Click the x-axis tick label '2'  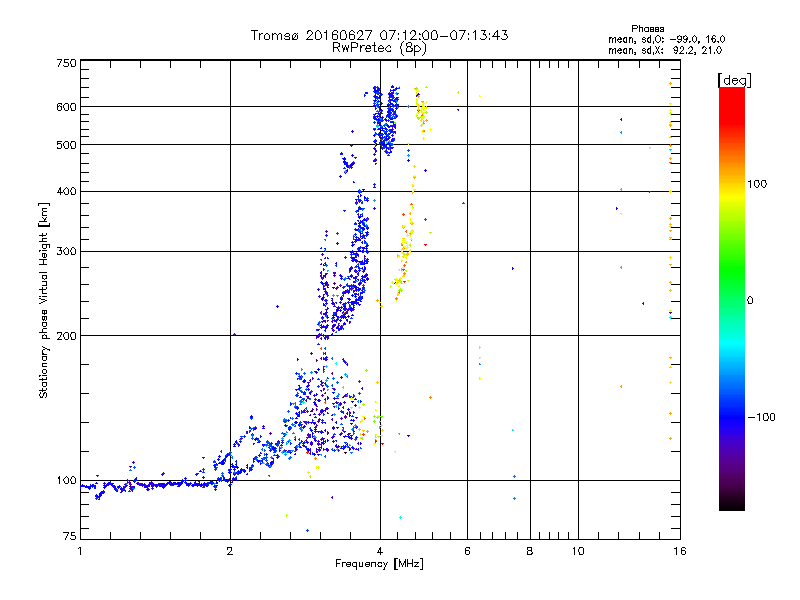click(230, 551)
